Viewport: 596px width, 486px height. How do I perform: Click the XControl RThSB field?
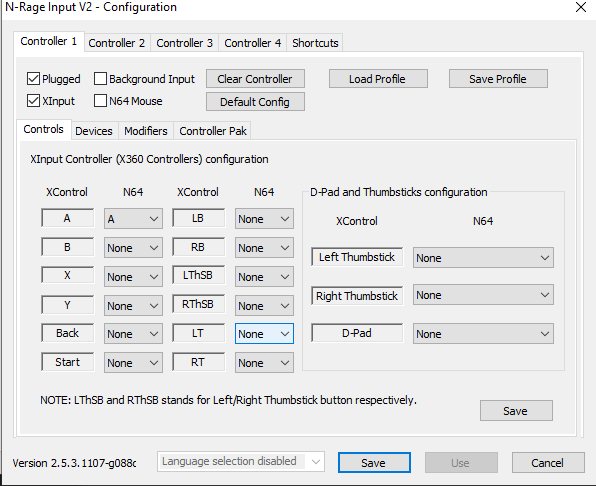click(198, 304)
